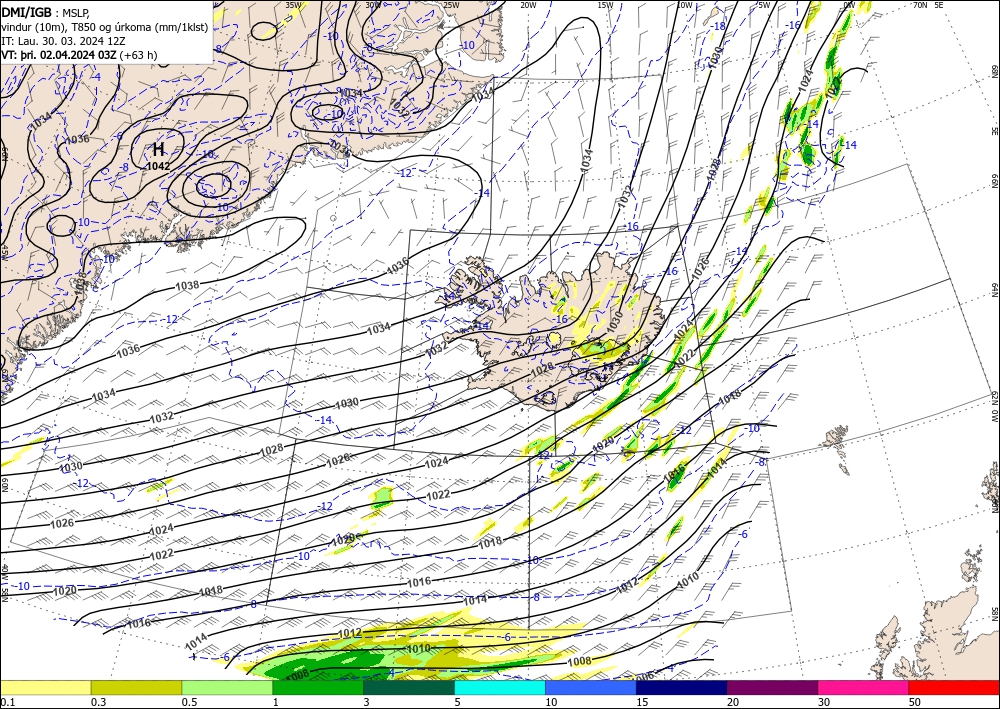Click the 'H' high-pressure marker over Greenland
This screenshot has height=709, width=1000.
click(x=158, y=150)
